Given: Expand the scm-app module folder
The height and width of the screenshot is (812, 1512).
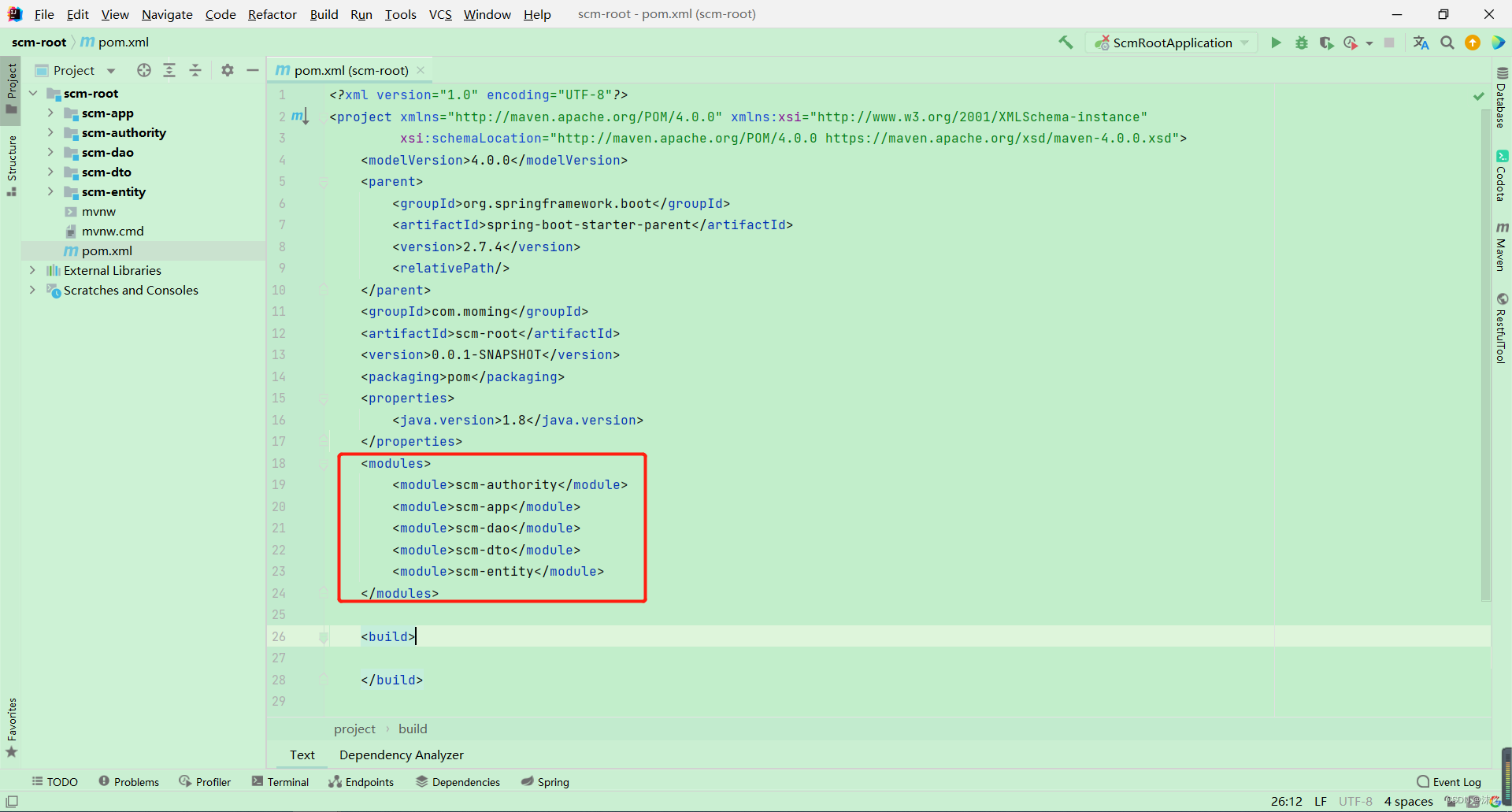Looking at the screenshot, I should pos(50,113).
